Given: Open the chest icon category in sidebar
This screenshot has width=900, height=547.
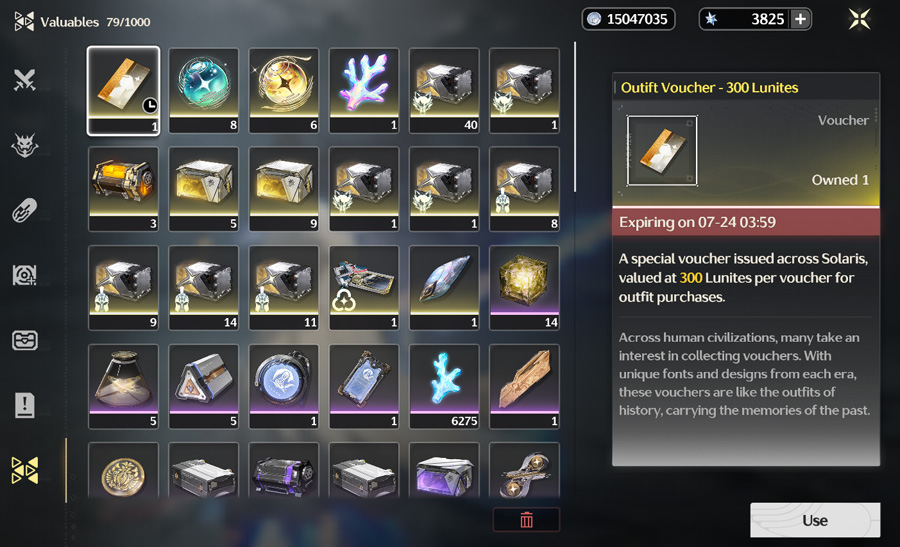Looking at the screenshot, I should click(x=25, y=340).
